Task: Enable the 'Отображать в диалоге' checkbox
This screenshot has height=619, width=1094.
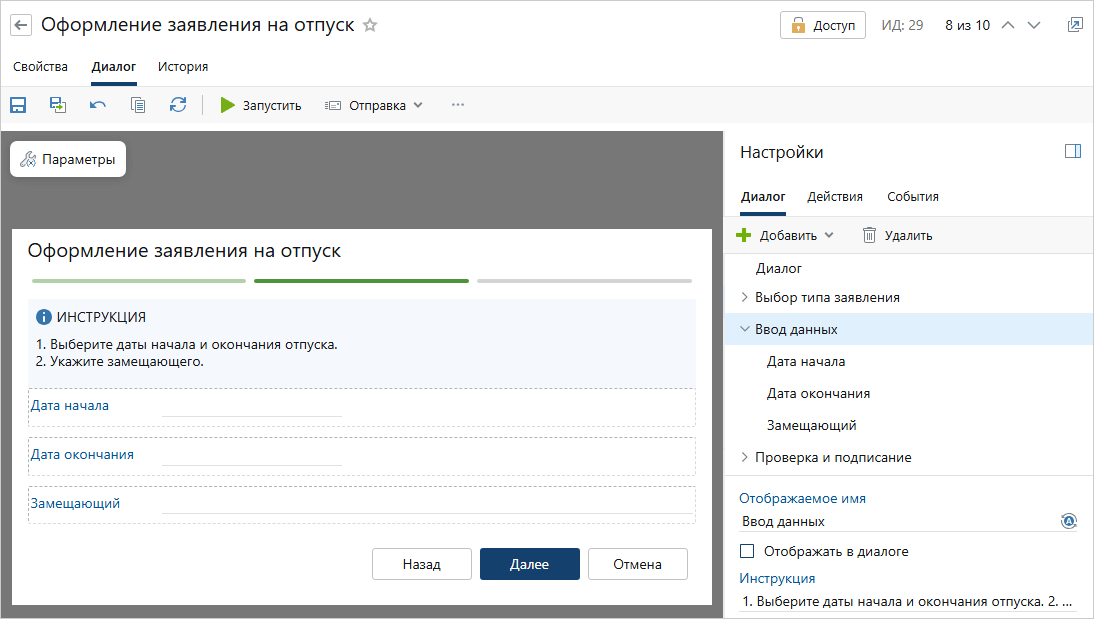Action: pyautogui.click(x=746, y=551)
